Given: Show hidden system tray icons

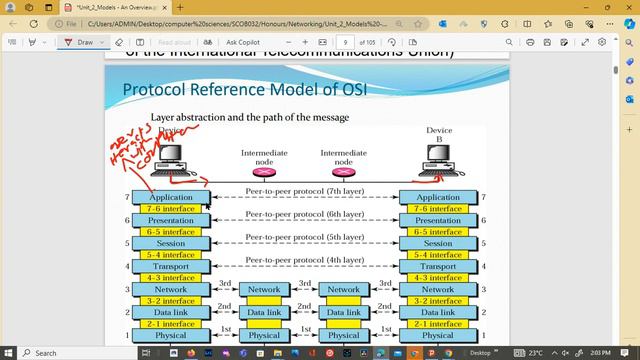Looking at the screenshot, I should [x=554, y=353].
